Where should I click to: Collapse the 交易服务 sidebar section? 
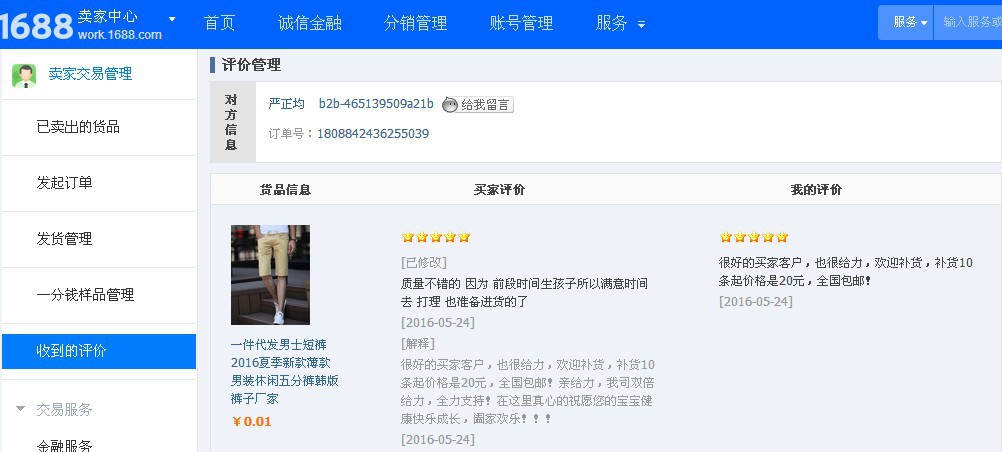click(x=21, y=409)
